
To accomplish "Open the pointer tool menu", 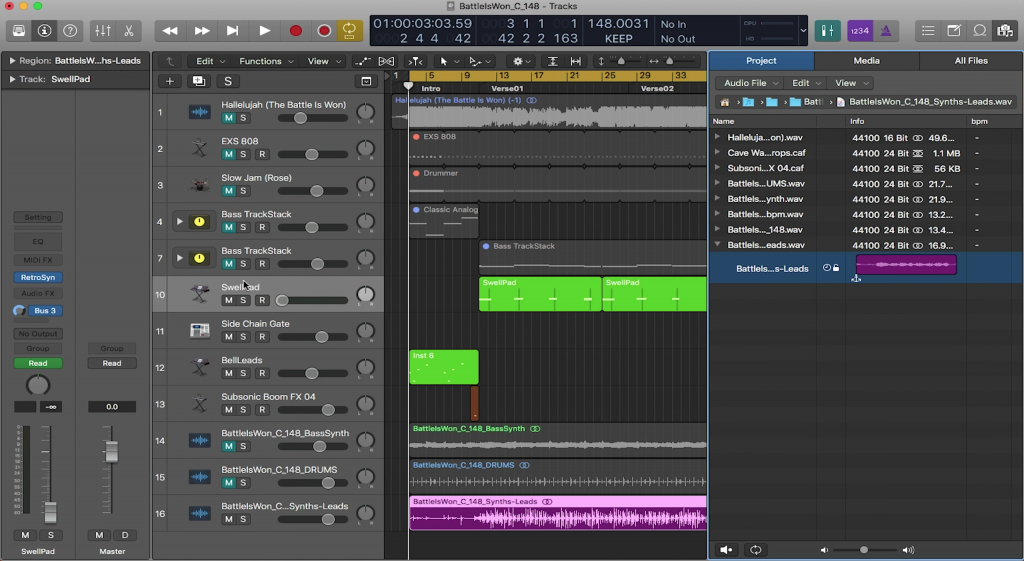I will 448,61.
